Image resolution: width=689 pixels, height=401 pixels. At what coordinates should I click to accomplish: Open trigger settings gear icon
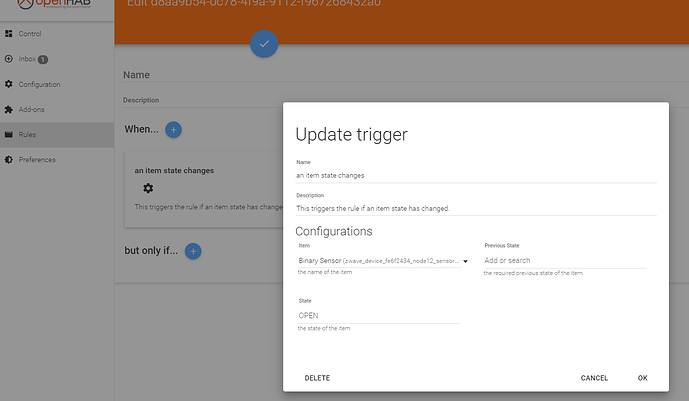(148, 188)
